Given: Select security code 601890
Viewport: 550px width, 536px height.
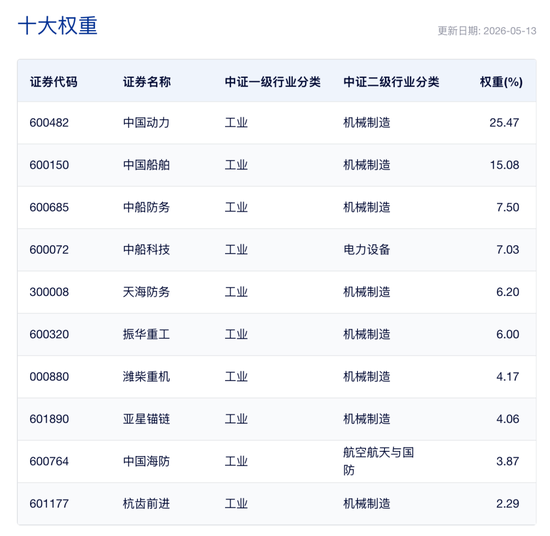Looking at the screenshot, I should tap(49, 419).
